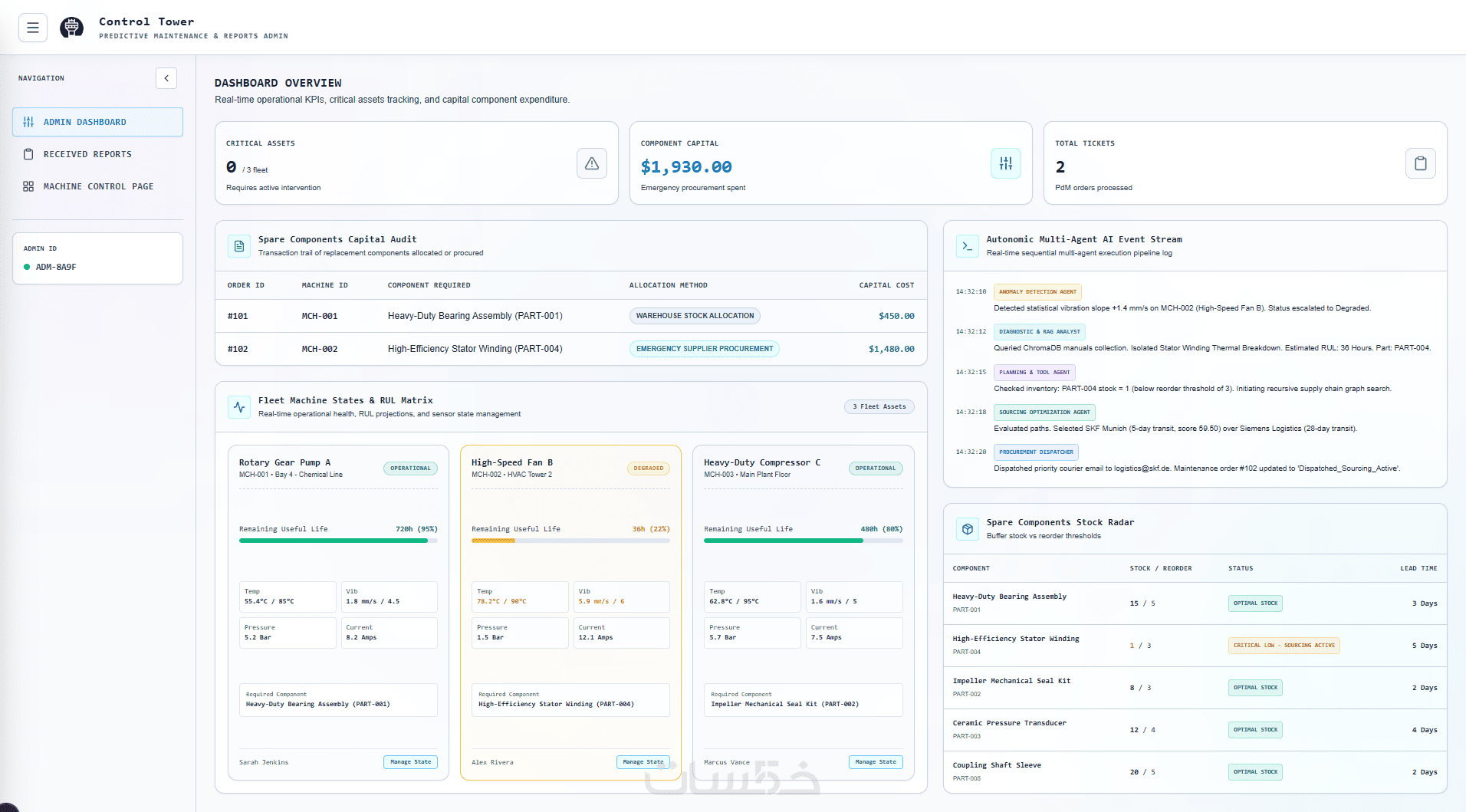Image resolution: width=1466 pixels, height=812 pixels.
Task: Click the Emergency Supplier Procurement badge
Action: (705, 349)
